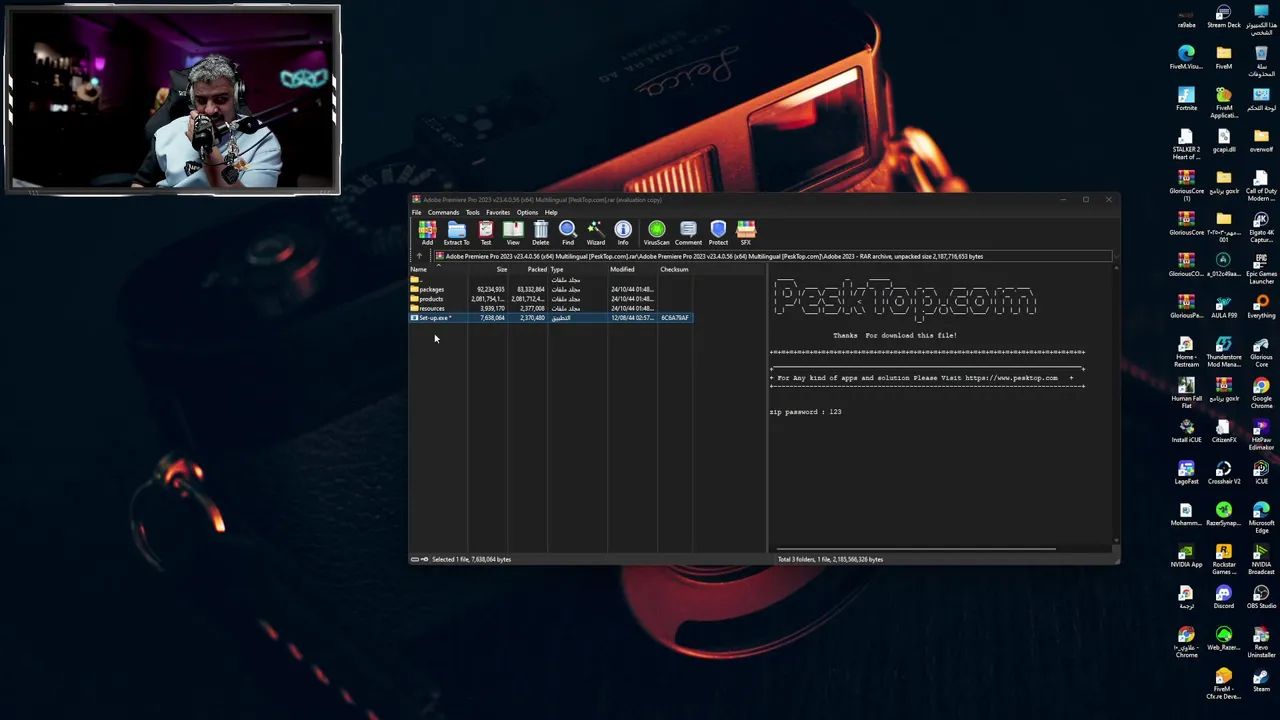Select the Set-up.exe file row
Viewport: 1280px width, 720px height.
pyautogui.click(x=550, y=318)
